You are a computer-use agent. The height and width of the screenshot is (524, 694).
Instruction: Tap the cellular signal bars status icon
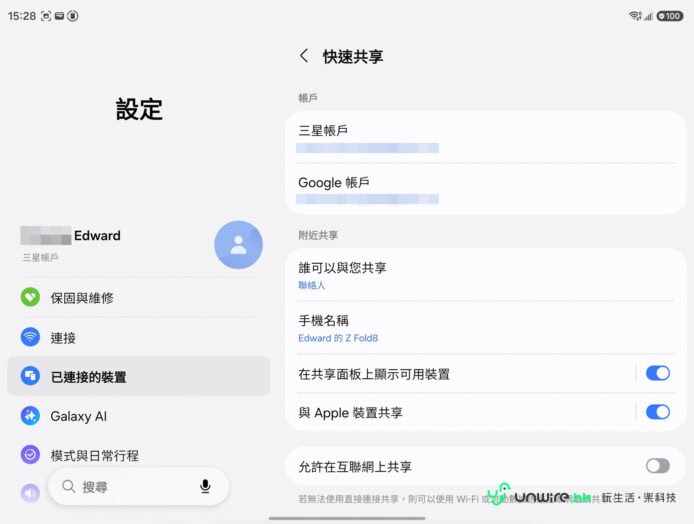point(648,16)
